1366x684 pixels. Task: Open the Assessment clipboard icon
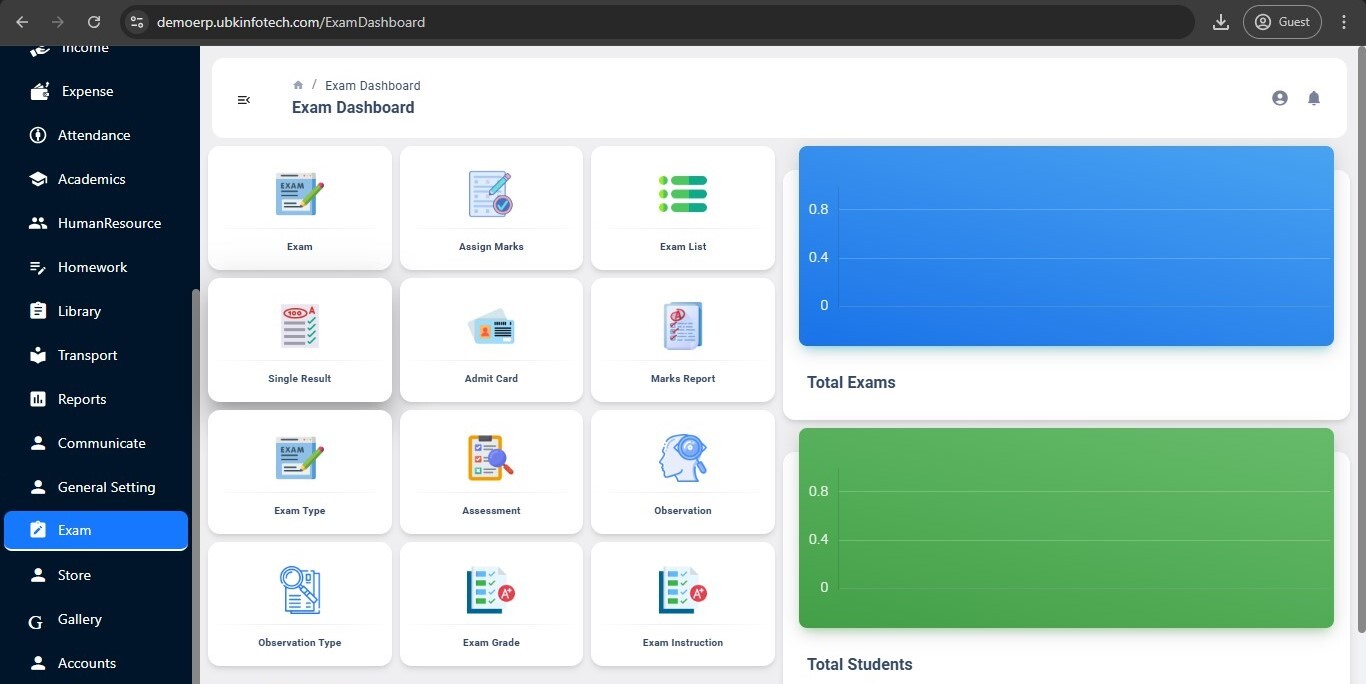pos(491,458)
